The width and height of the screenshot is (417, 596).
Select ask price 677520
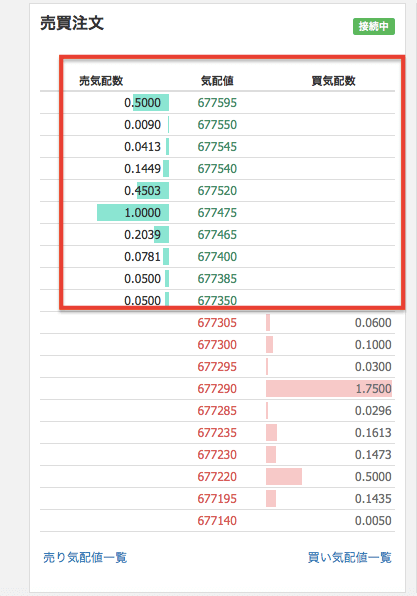[x=217, y=190]
